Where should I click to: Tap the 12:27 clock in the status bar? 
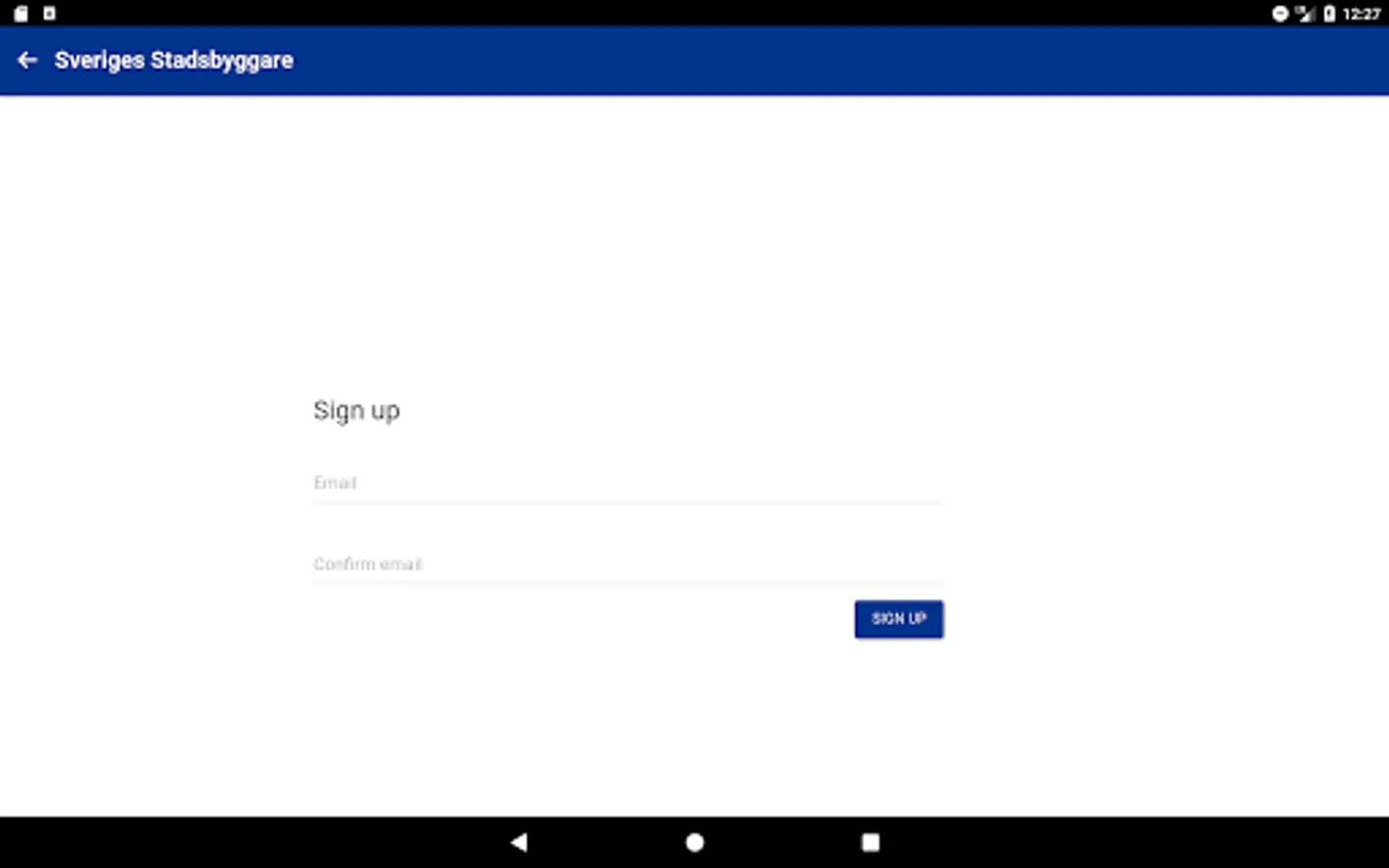(x=1361, y=14)
